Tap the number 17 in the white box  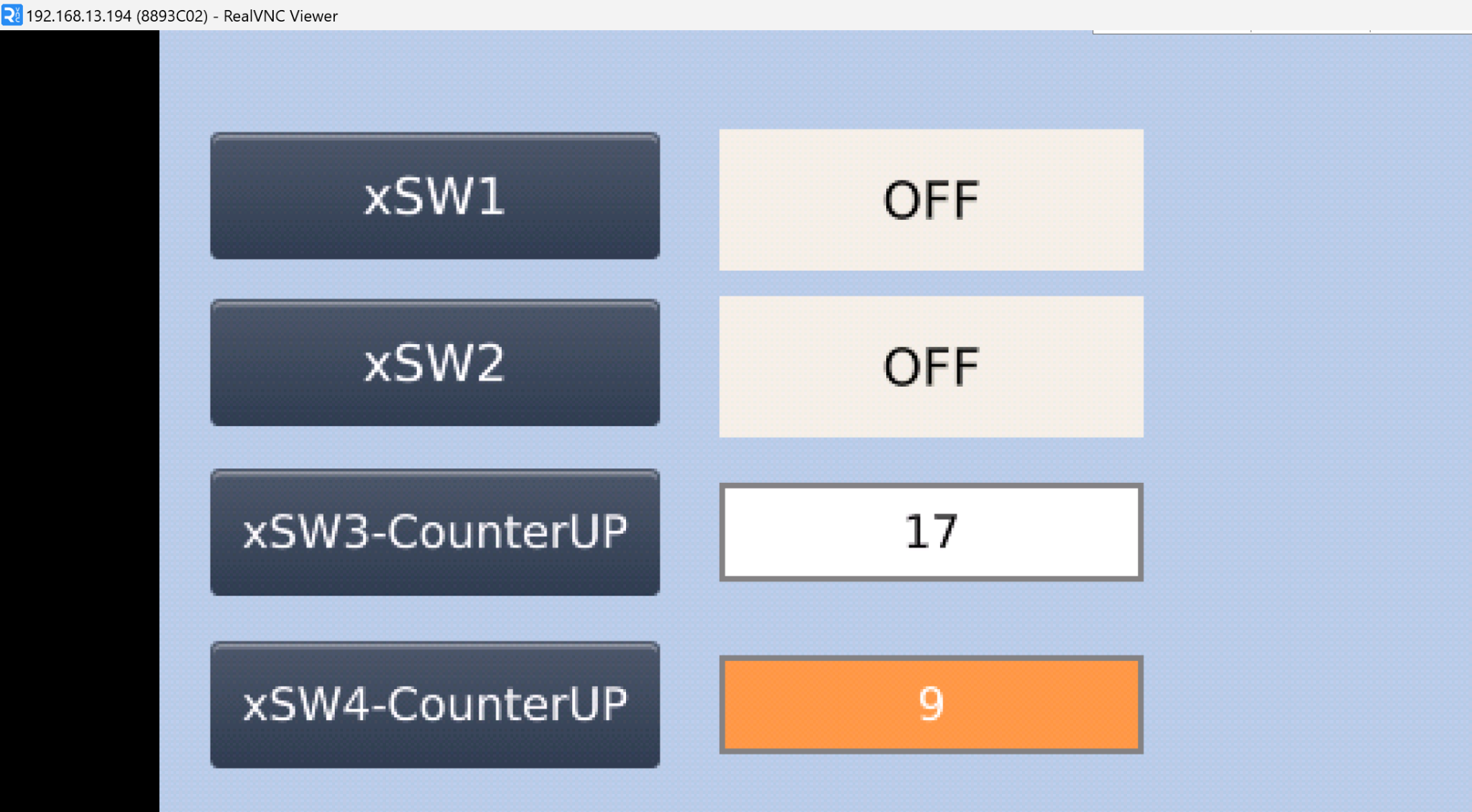point(931,532)
